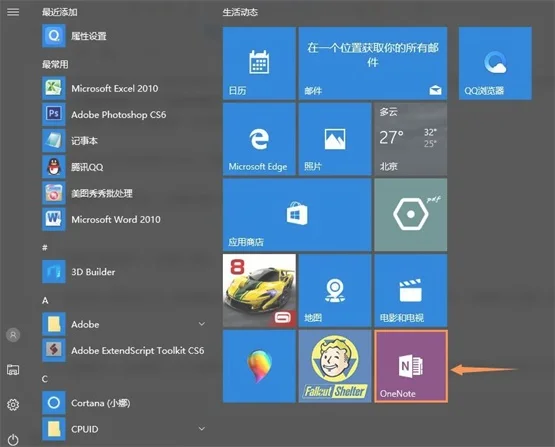Open the Calendar (日历) tile
This screenshot has height=447, width=555.
[x=259, y=63]
